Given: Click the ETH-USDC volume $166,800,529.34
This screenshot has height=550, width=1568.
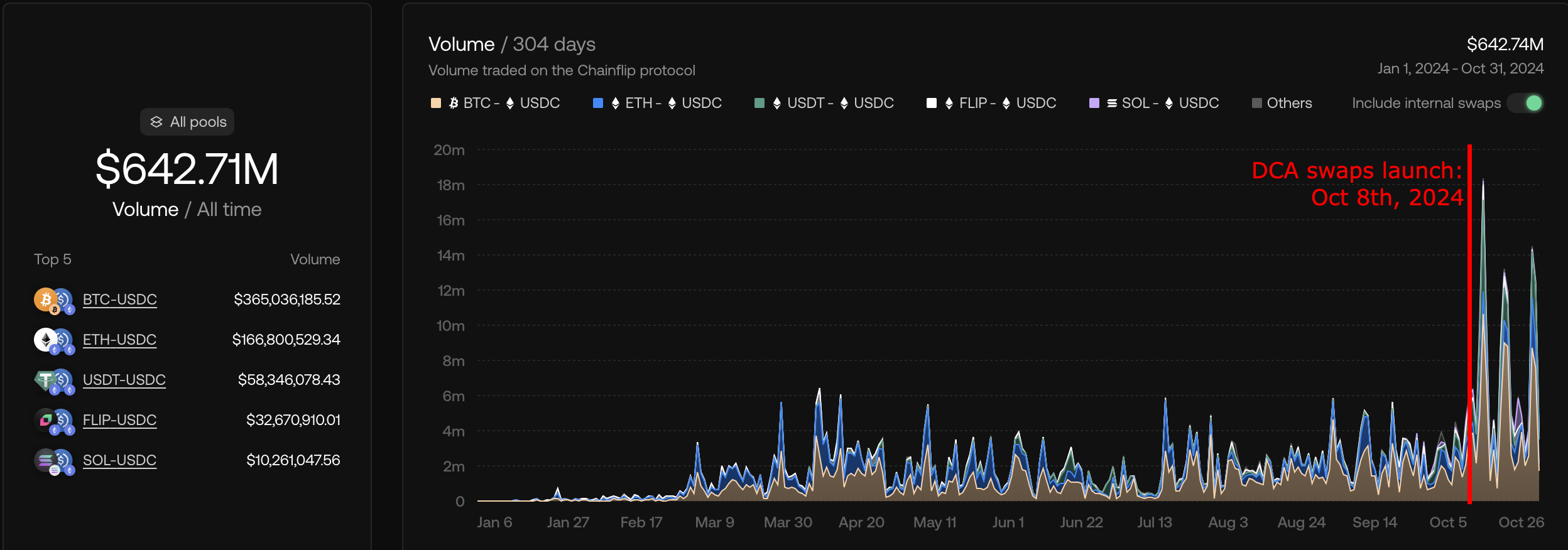Looking at the screenshot, I should [286, 340].
